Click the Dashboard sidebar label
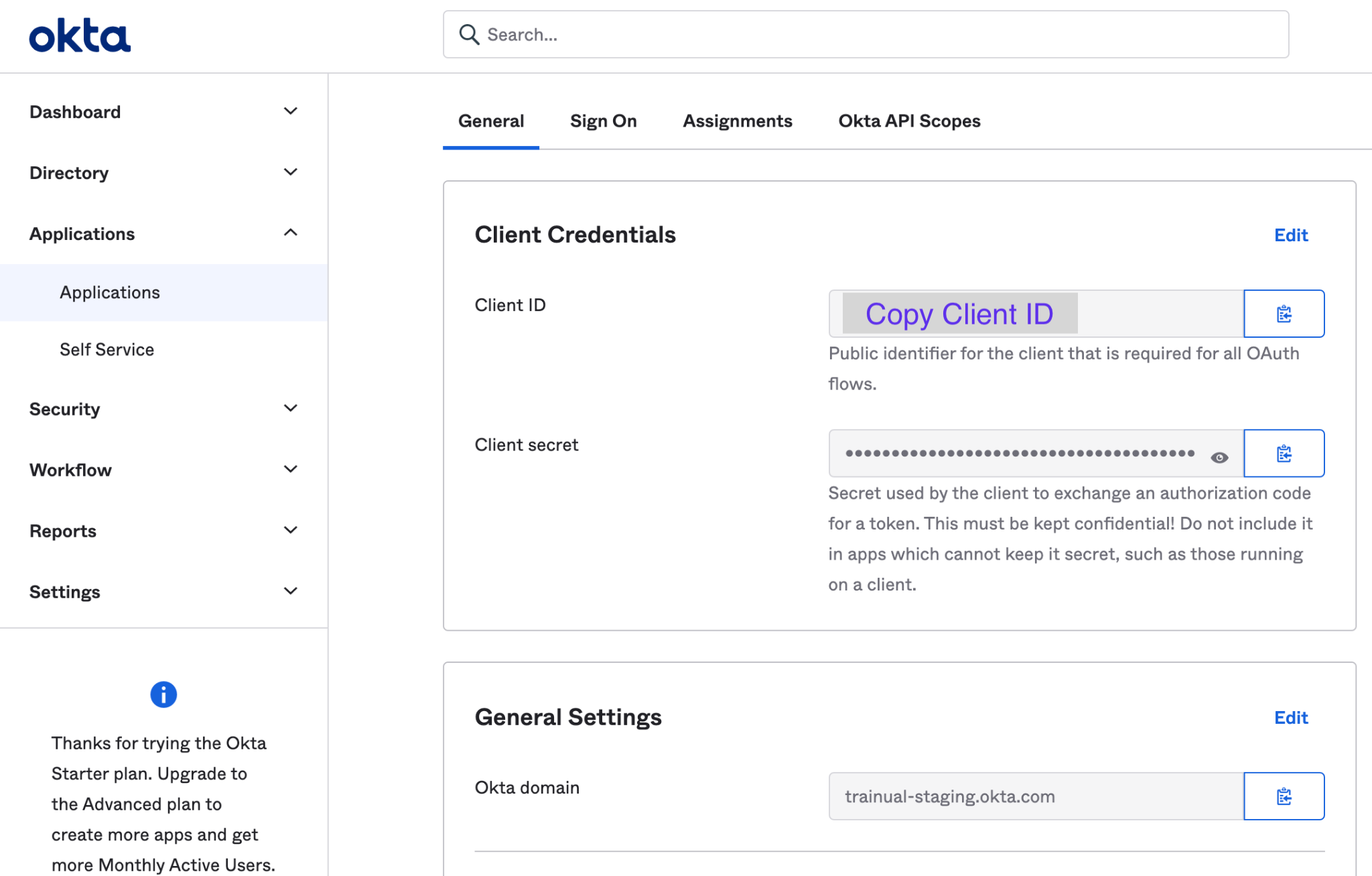 pos(75,112)
